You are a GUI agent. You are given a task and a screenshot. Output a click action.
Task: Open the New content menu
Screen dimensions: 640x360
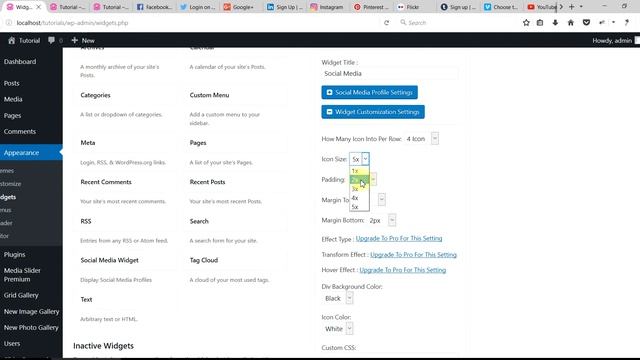coord(83,40)
